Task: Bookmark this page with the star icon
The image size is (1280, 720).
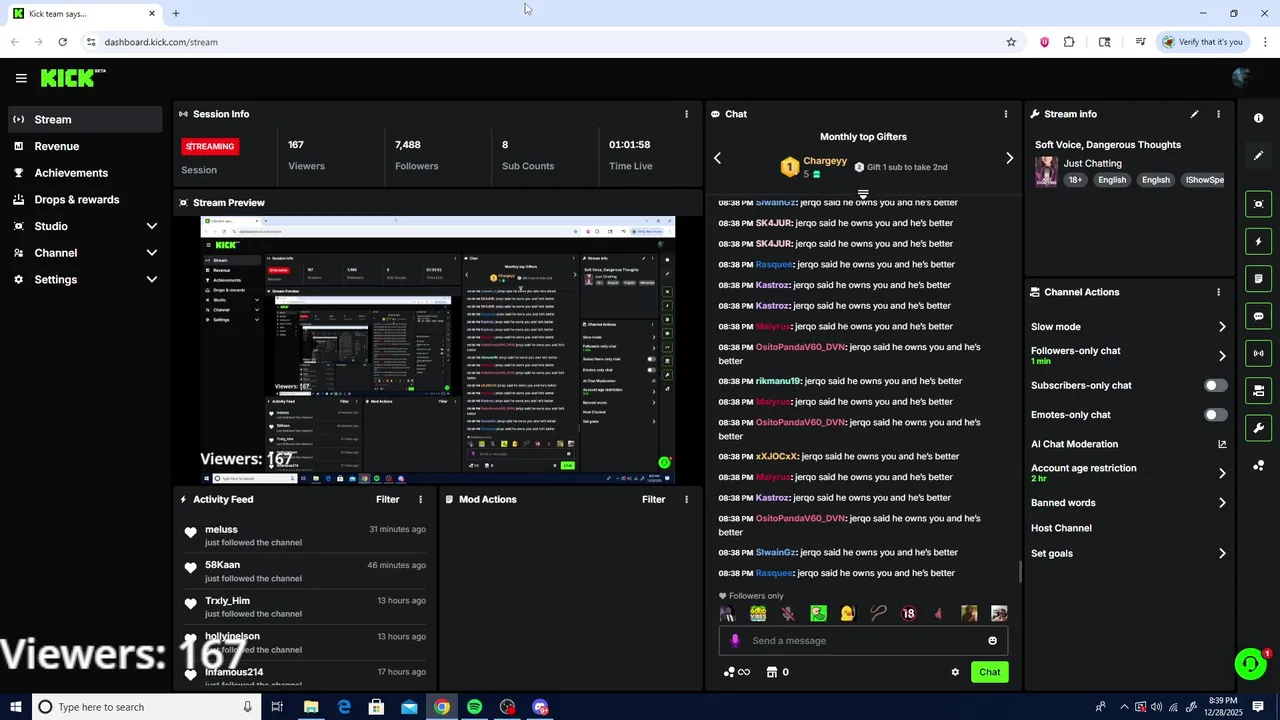Action: (x=1011, y=42)
